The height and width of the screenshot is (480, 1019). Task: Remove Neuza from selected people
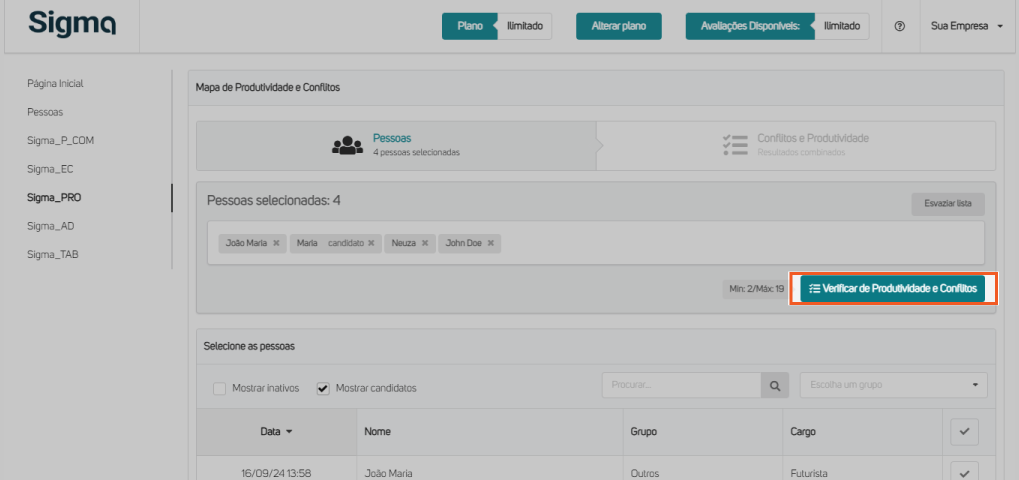[x=425, y=243]
